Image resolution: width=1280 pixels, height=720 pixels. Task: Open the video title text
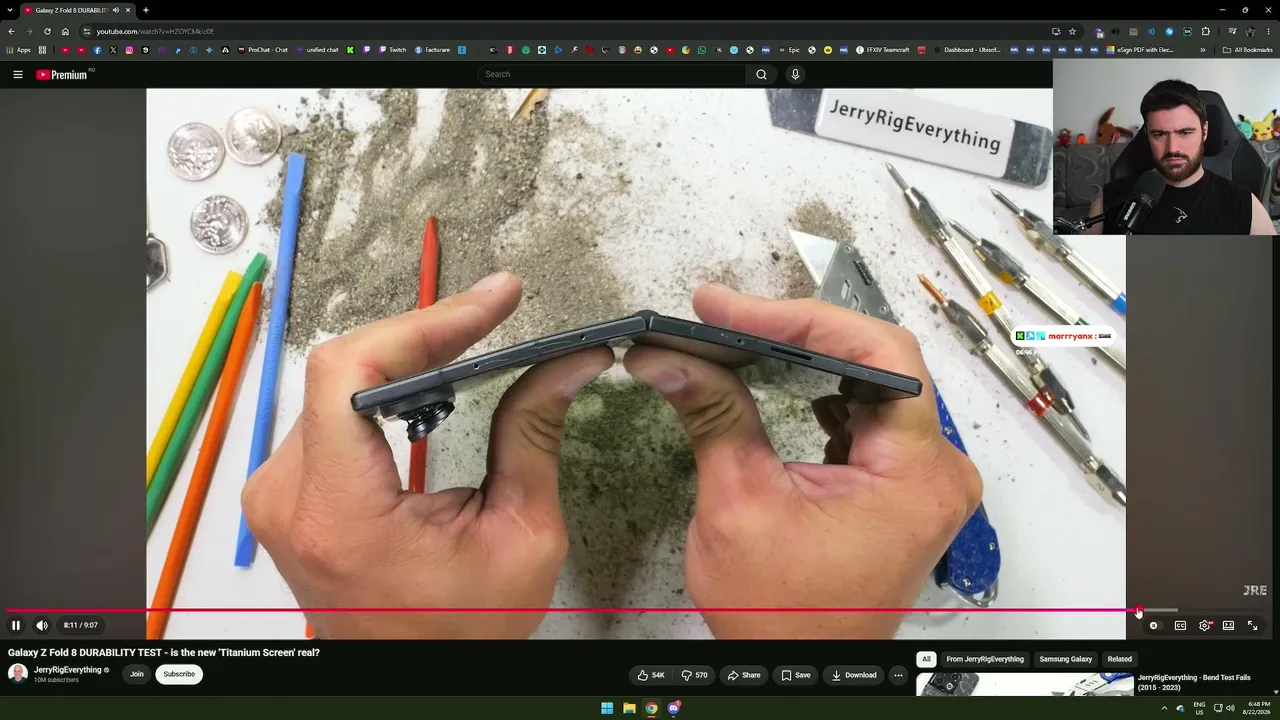pos(164,652)
